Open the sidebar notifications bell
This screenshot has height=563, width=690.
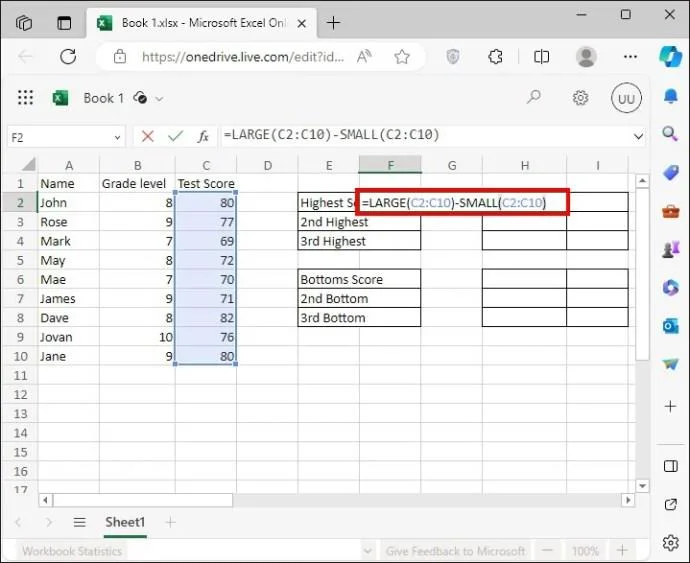click(671, 96)
